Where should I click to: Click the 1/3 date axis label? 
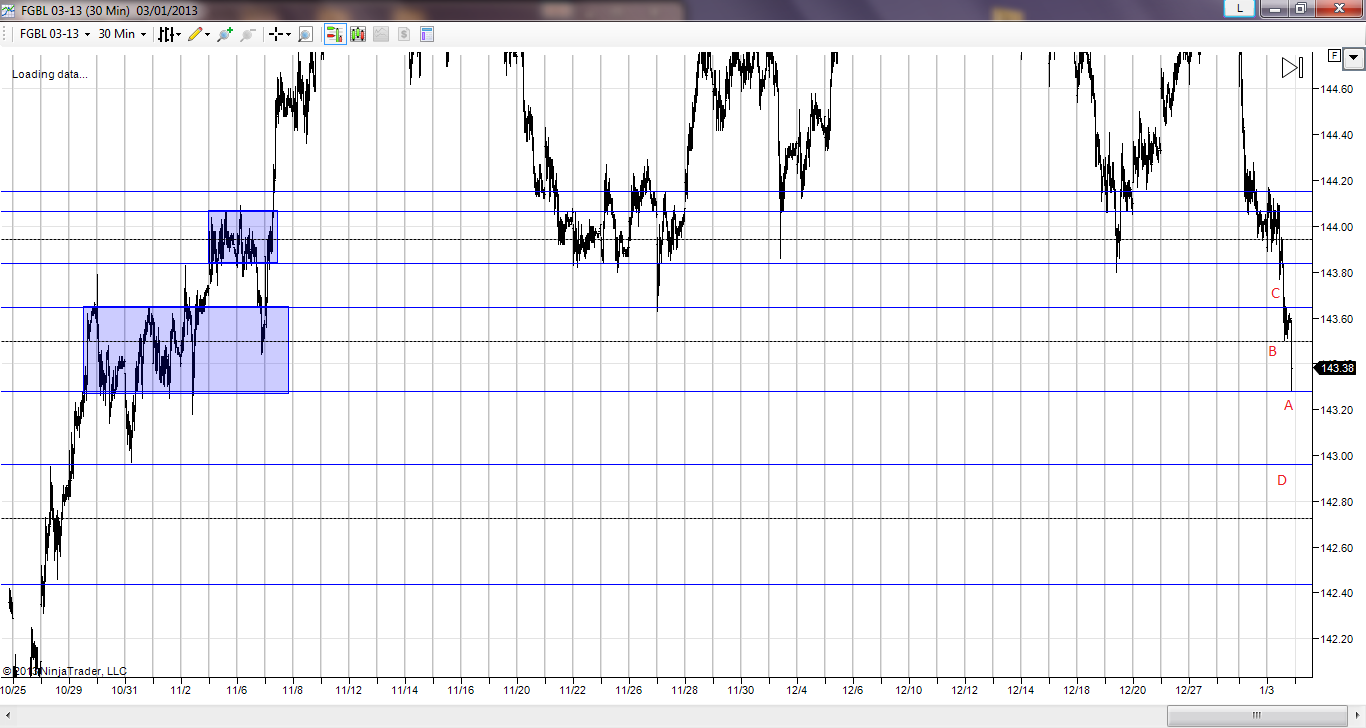point(1266,690)
